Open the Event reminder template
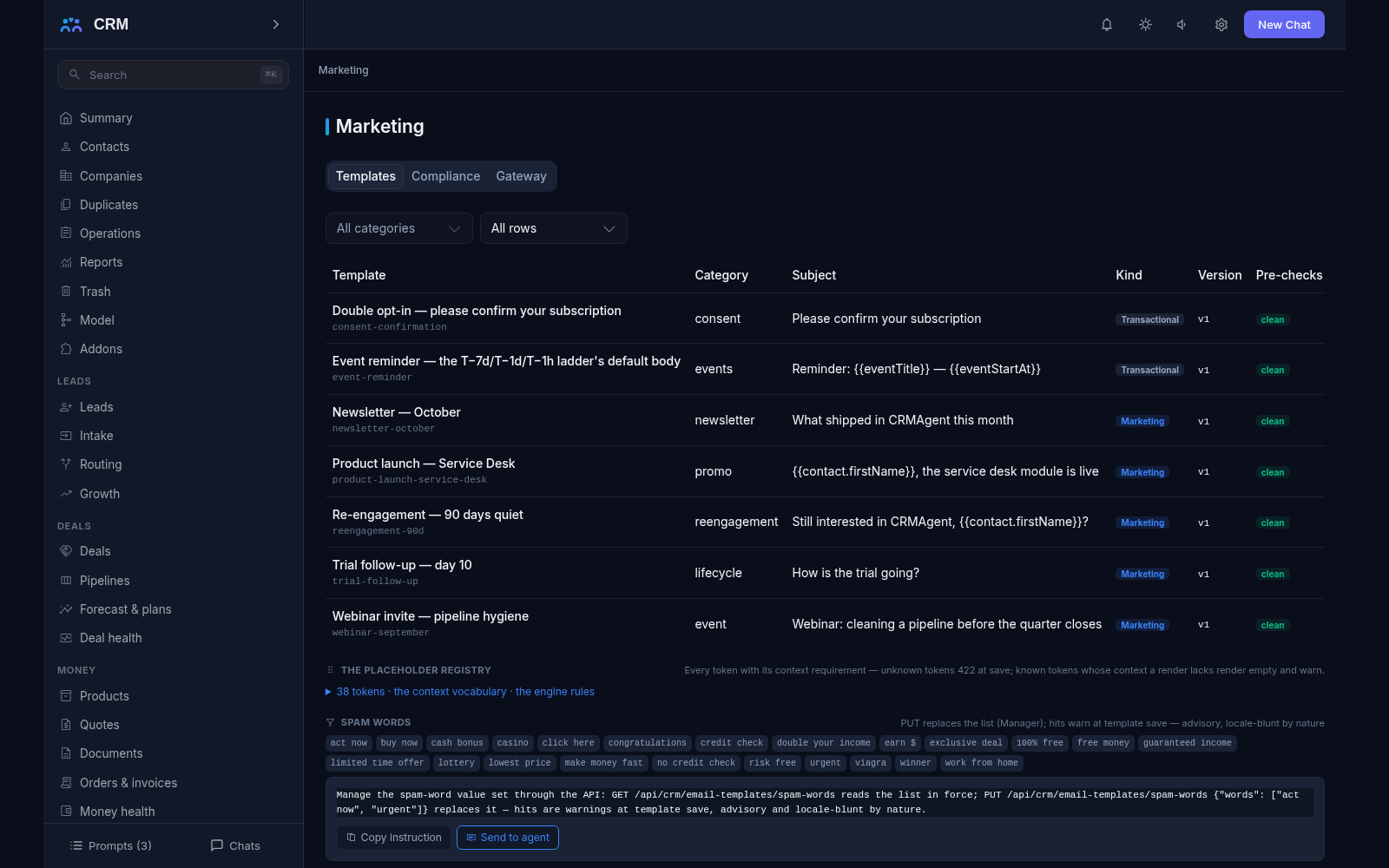 [825, 369]
